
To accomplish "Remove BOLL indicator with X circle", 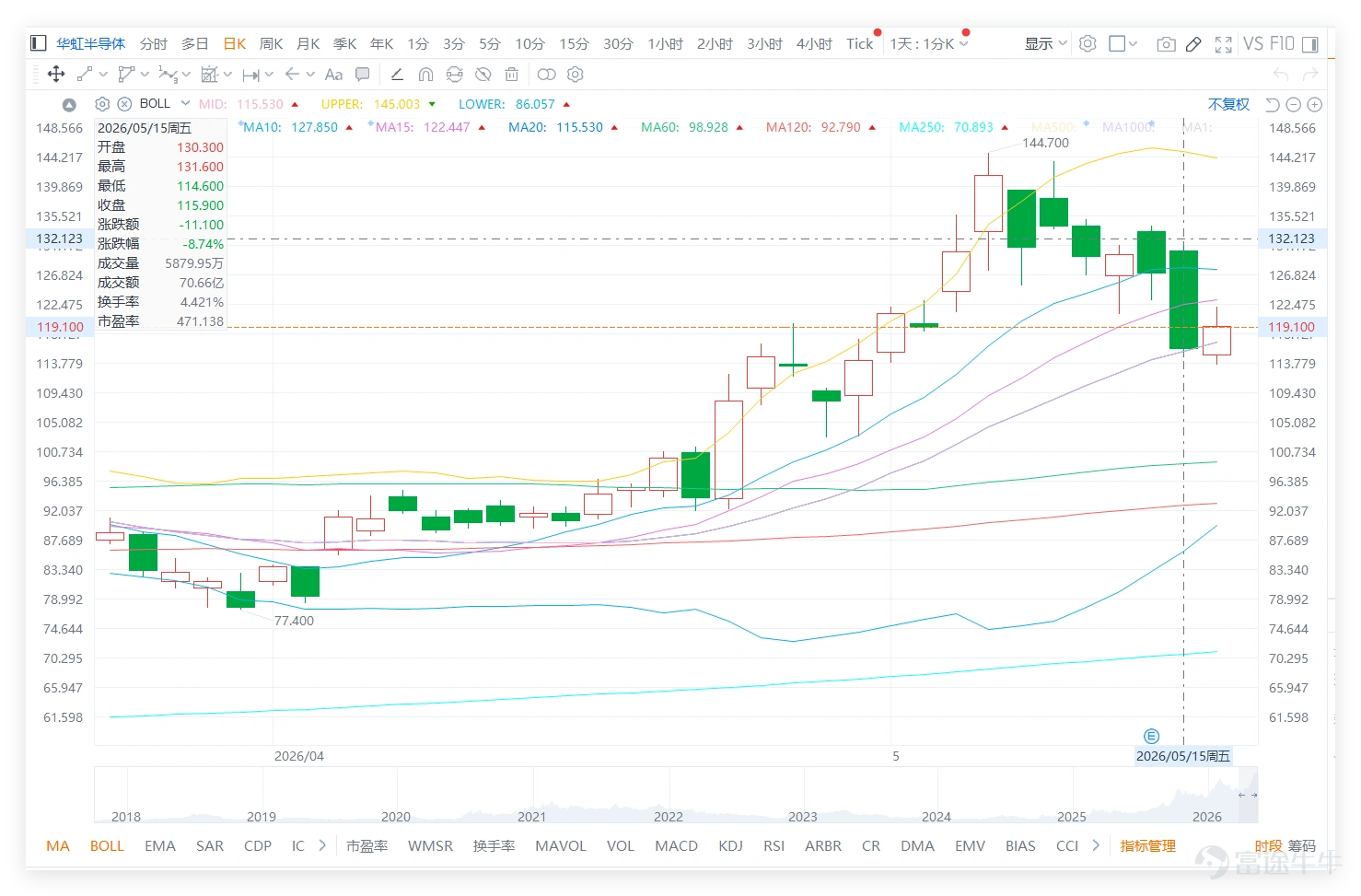I will (124, 104).
